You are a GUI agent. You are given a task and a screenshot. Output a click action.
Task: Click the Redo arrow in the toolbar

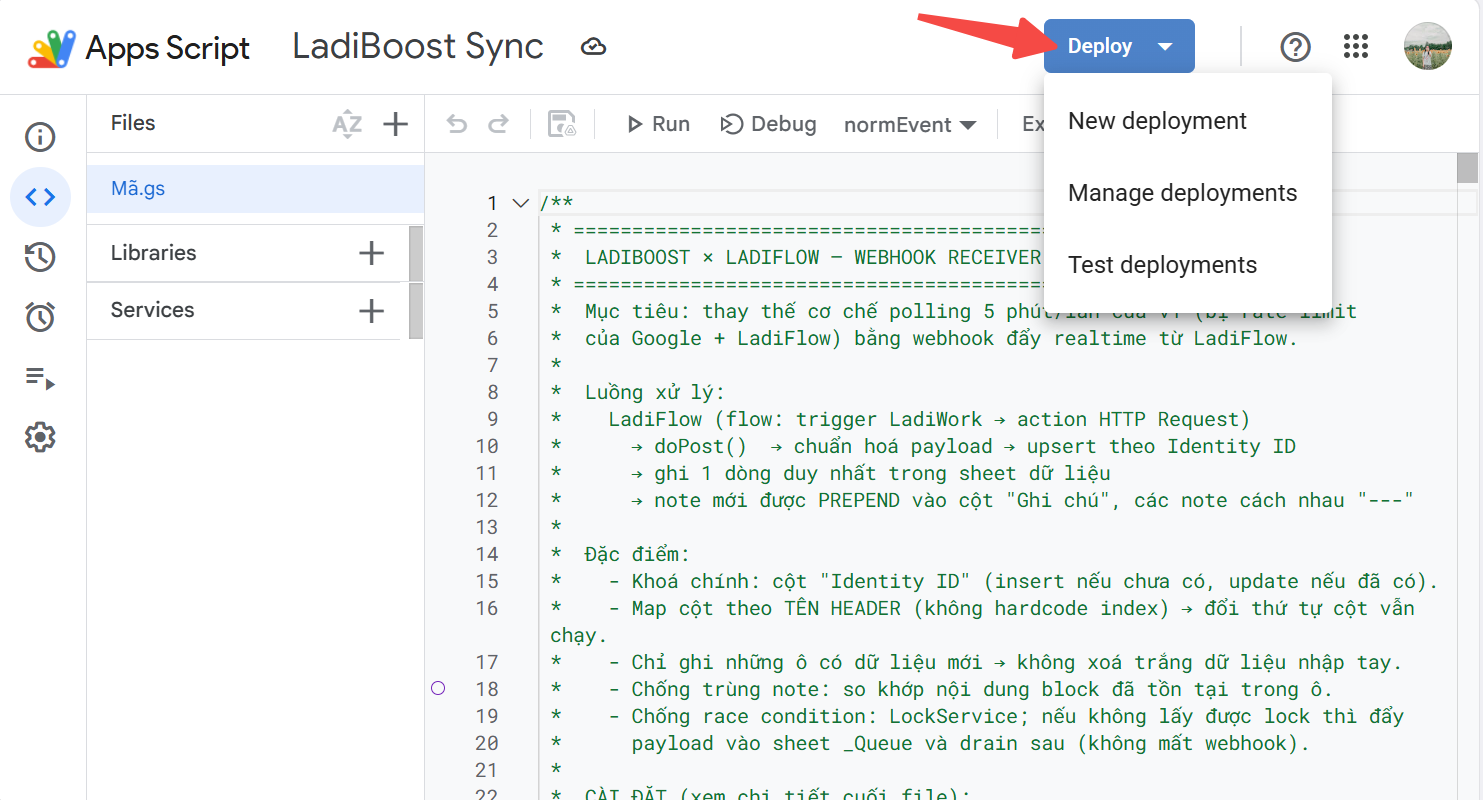tap(498, 124)
